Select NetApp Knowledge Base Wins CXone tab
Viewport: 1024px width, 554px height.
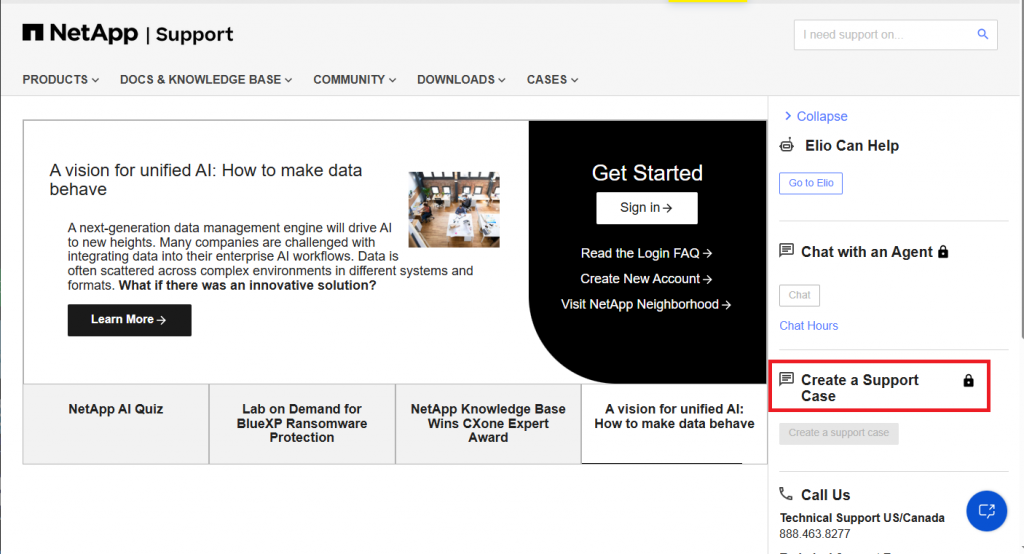click(x=488, y=424)
